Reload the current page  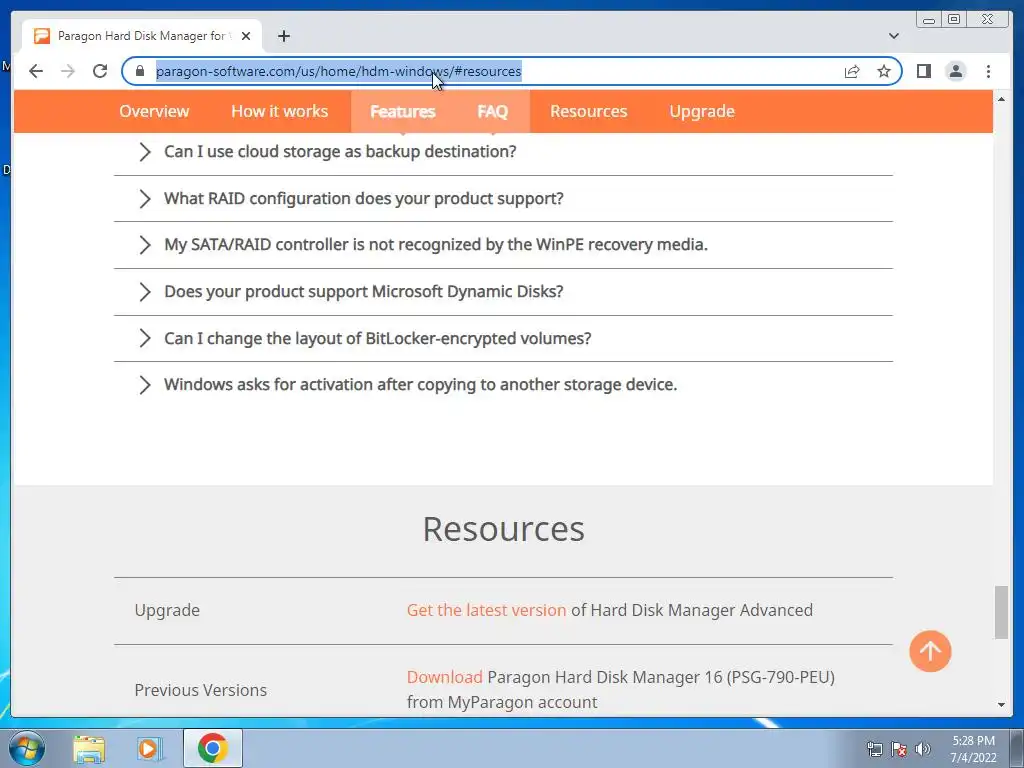[x=100, y=71]
